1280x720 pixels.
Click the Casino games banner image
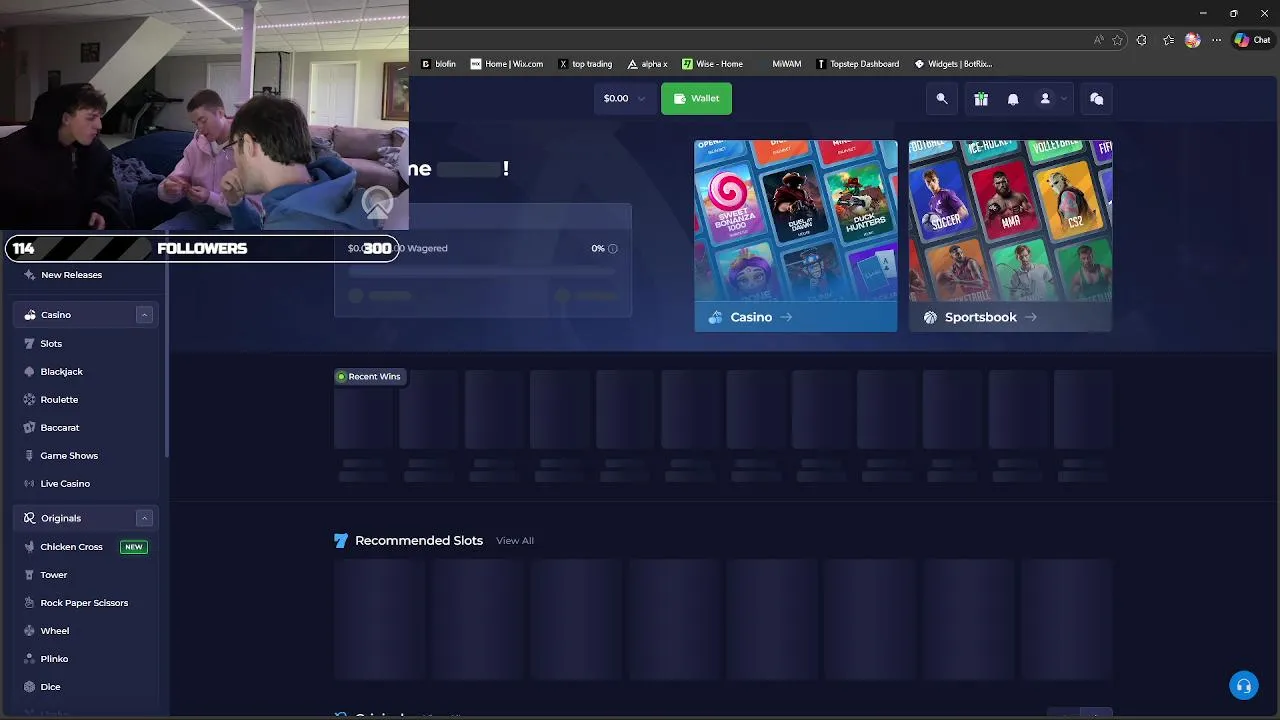[x=796, y=221]
